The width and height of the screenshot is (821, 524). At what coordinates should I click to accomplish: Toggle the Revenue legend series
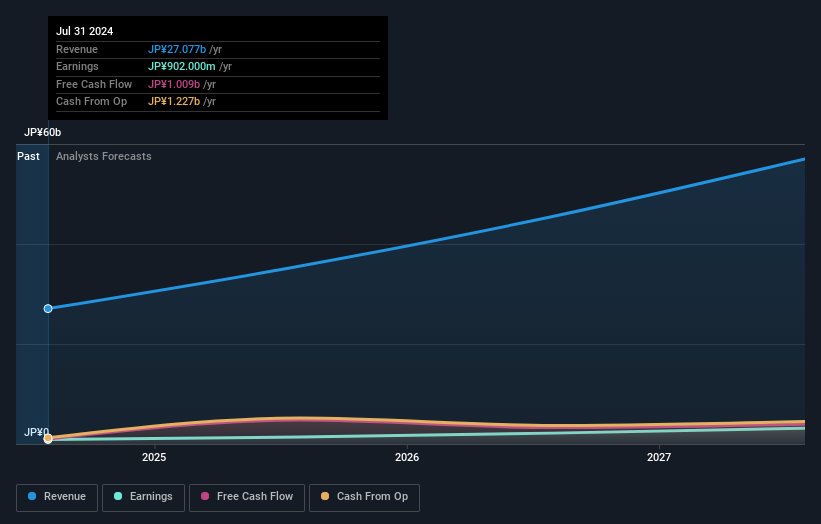(x=57, y=497)
